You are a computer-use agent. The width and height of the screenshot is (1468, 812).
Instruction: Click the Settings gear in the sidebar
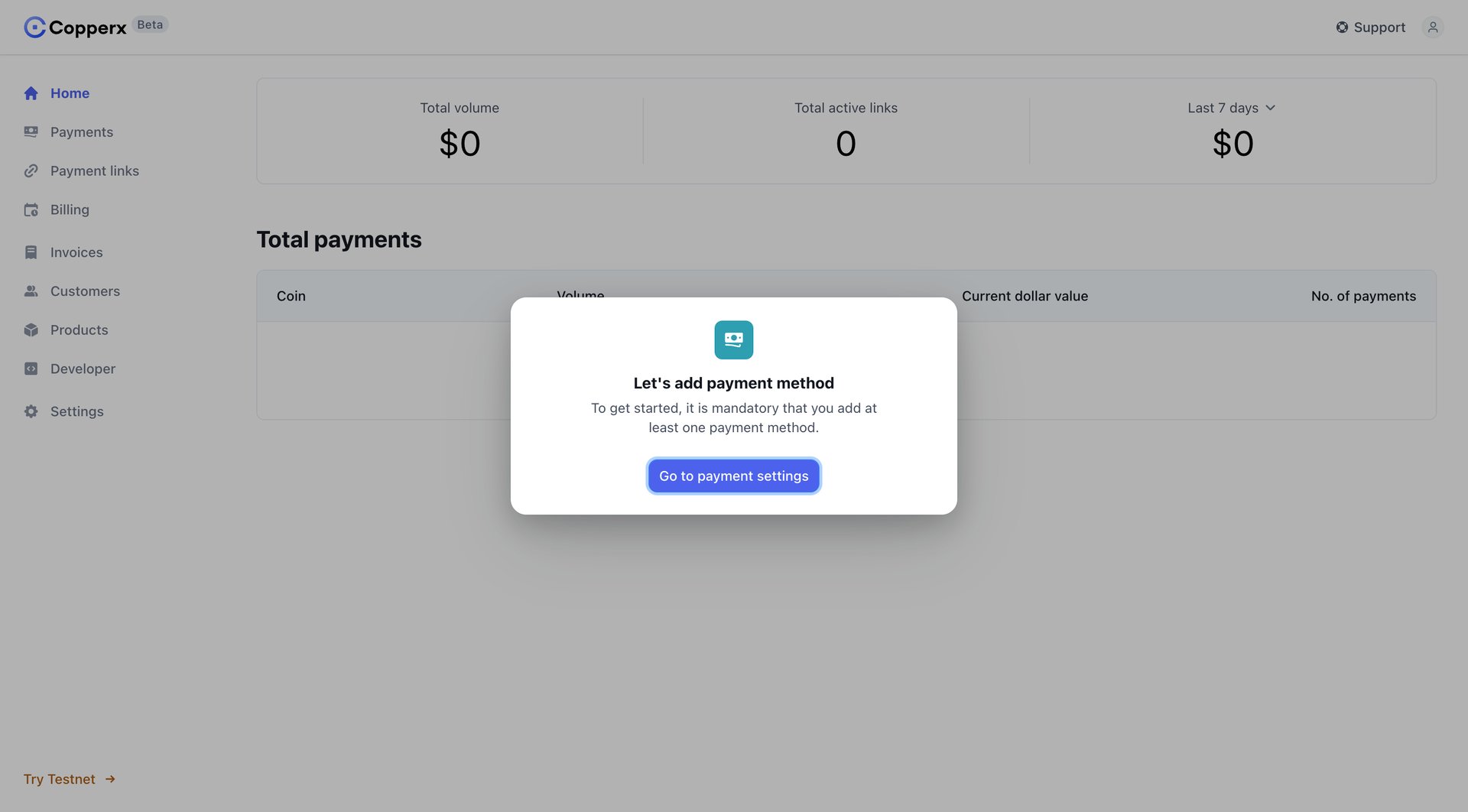point(31,411)
